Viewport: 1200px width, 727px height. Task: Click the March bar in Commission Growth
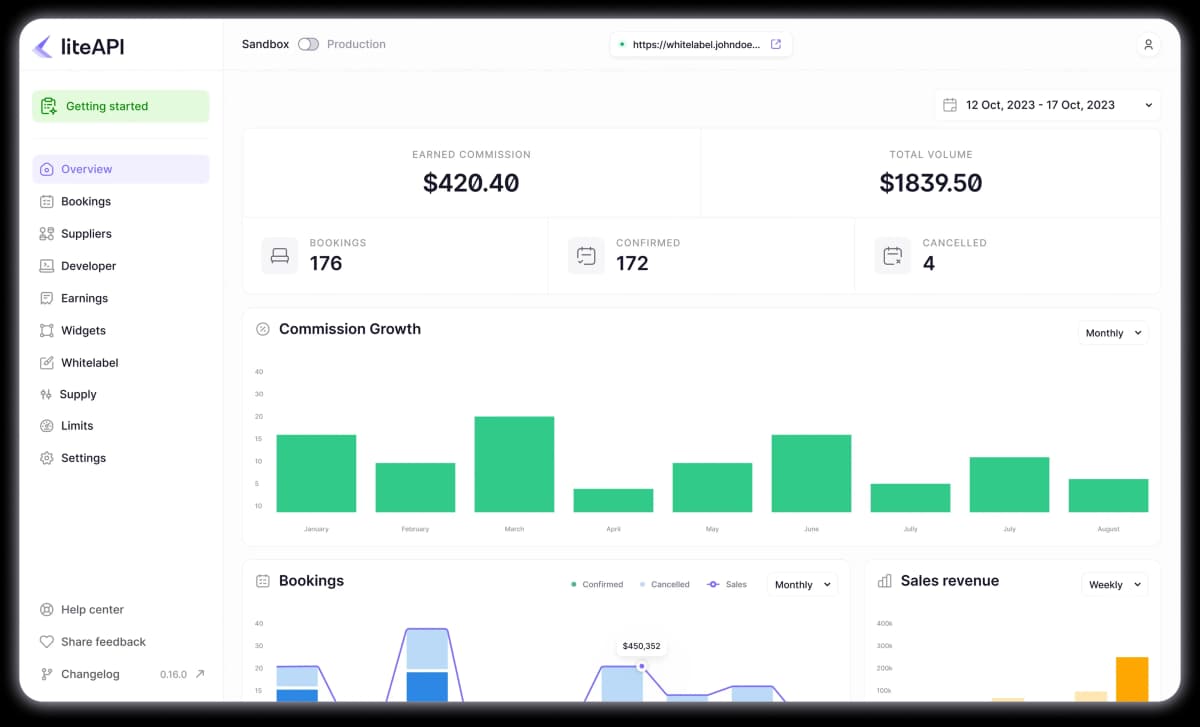(x=514, y=464)
